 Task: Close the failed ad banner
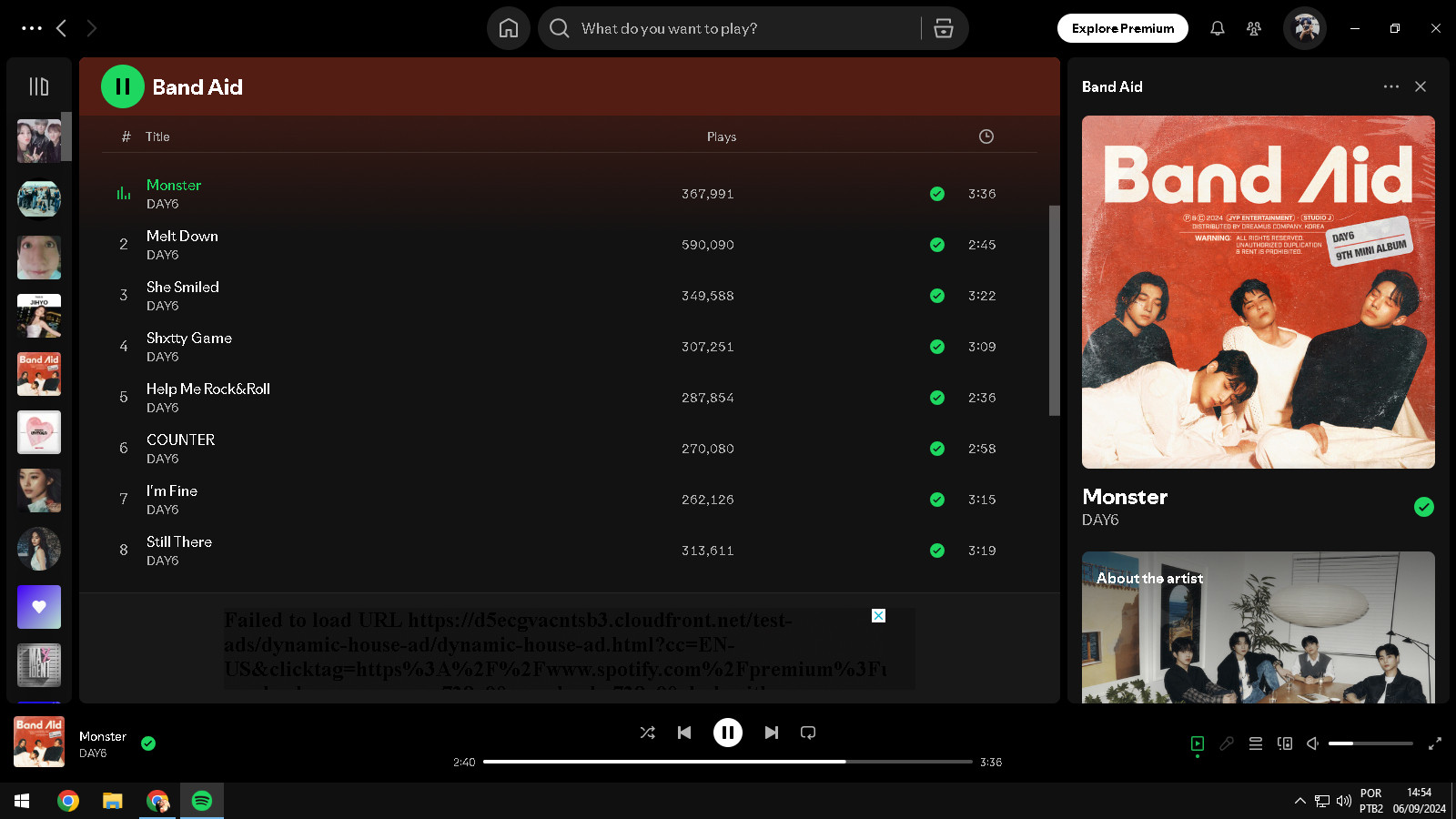(x=879, y=616)
